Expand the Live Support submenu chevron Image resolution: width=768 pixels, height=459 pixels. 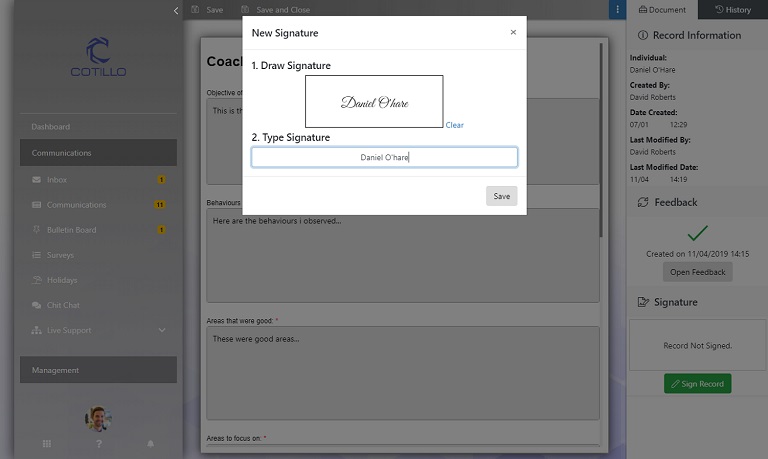(x=162, y=330)
